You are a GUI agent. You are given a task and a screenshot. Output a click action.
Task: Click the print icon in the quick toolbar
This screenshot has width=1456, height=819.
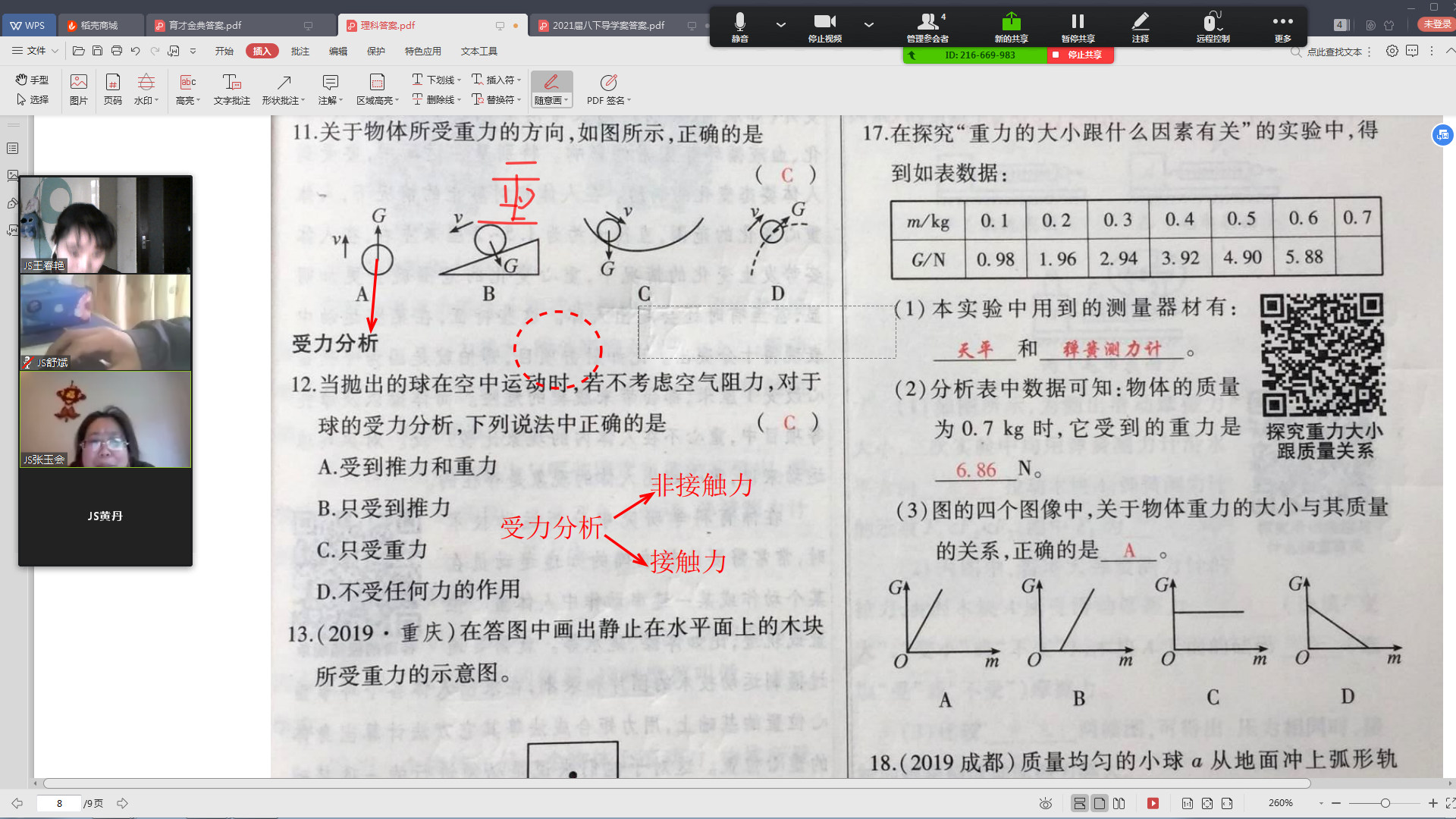click(x=116, y=51)
